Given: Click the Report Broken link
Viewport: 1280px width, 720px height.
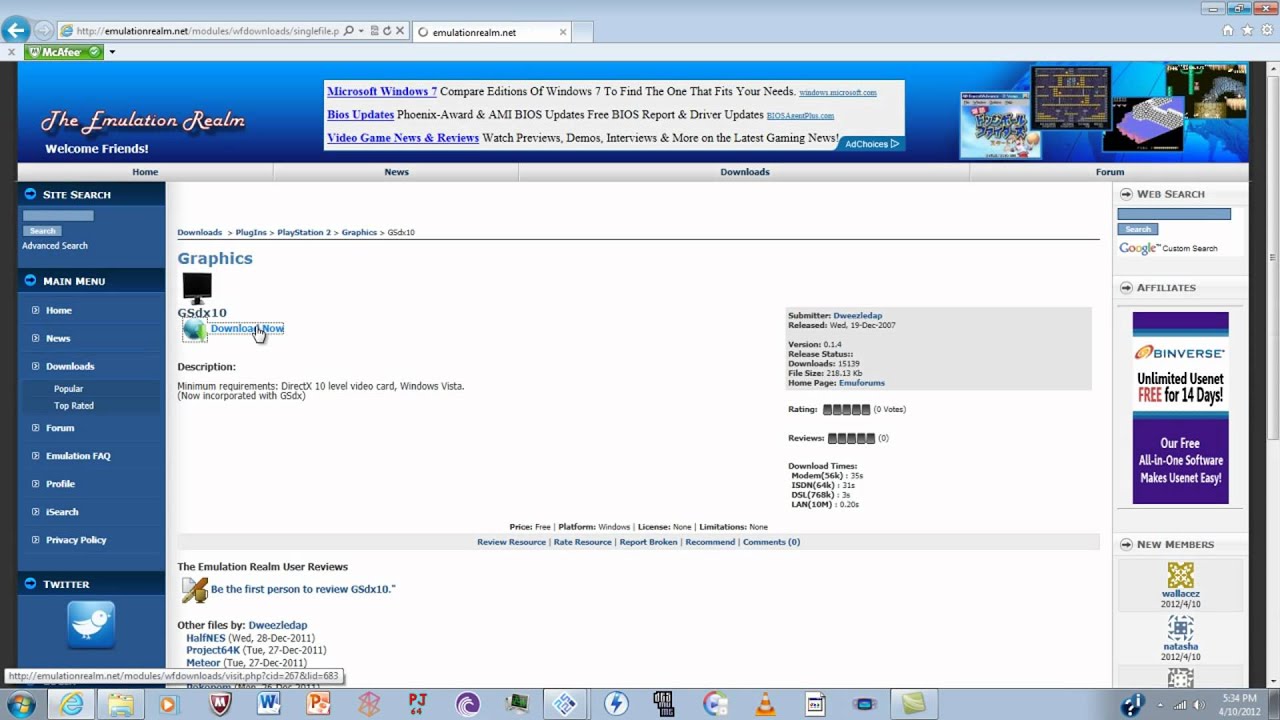Looking at the screenshot, I should pos(648,542).
